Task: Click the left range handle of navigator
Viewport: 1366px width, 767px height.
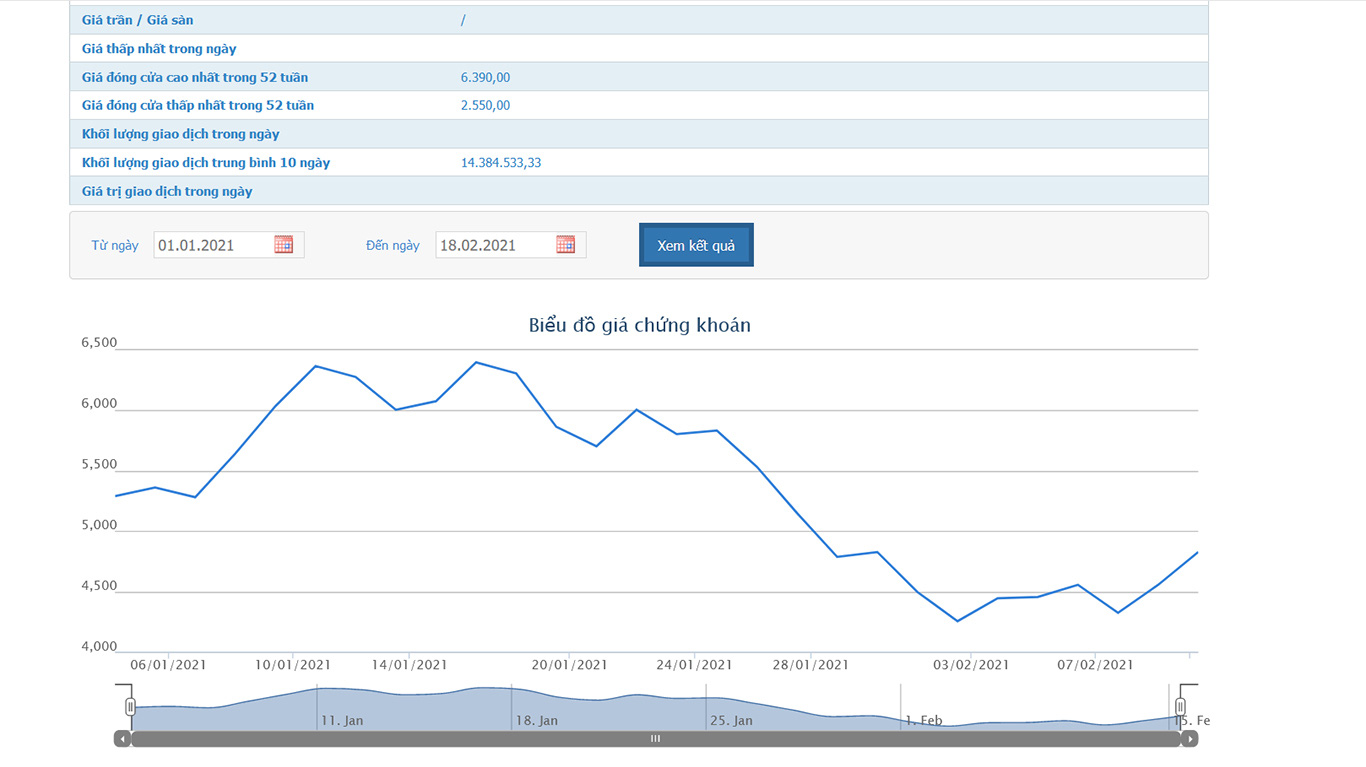Action: [130, 707]
